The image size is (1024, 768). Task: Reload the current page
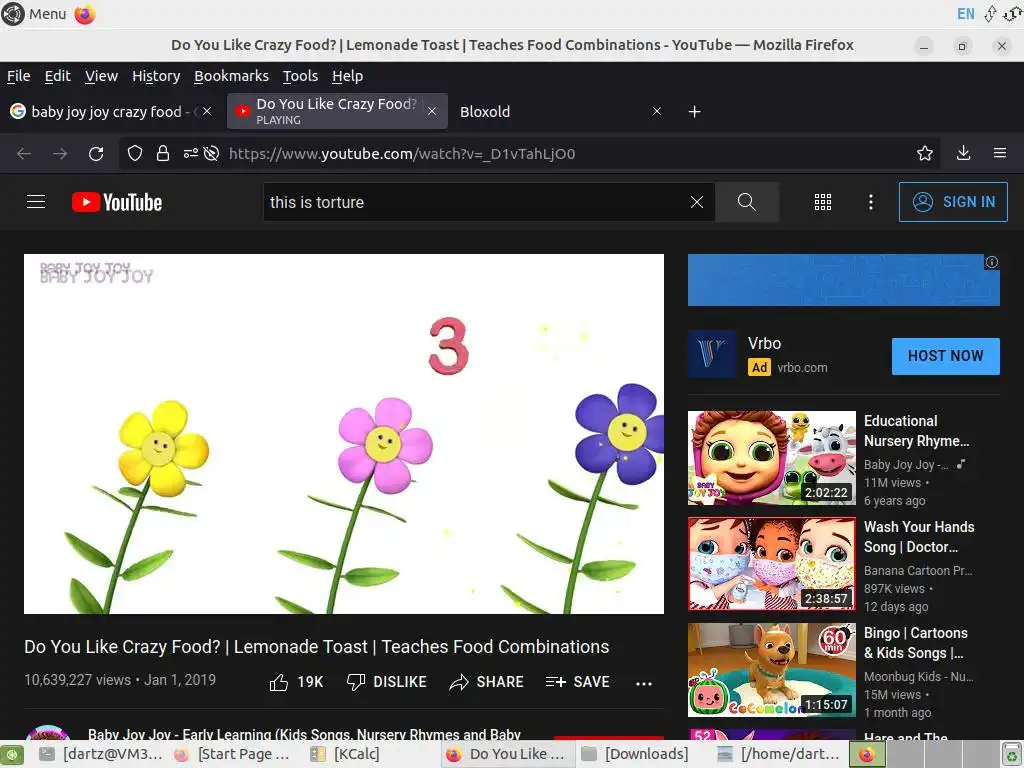[x=96, y=153]
